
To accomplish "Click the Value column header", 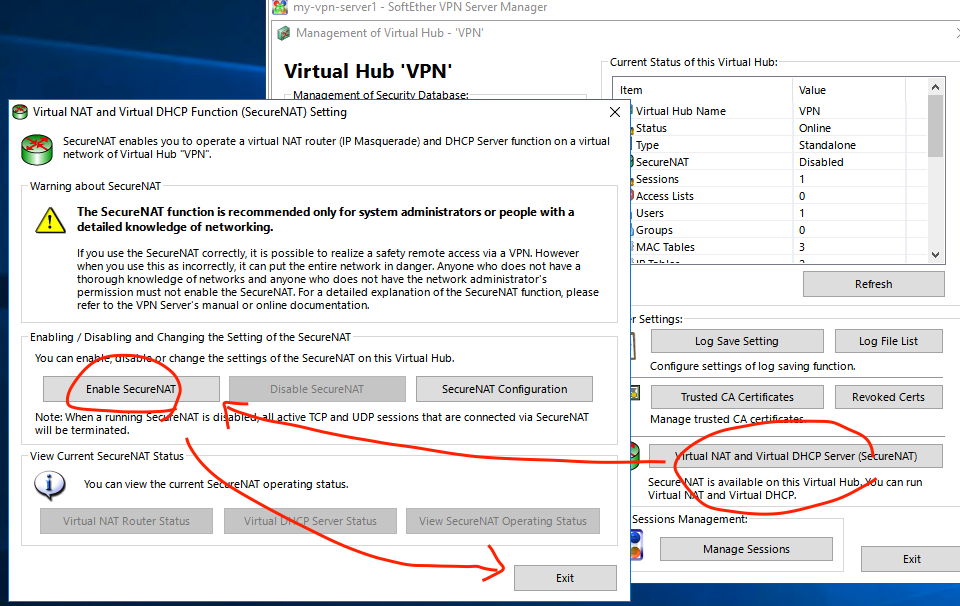I will click(849, 90).
